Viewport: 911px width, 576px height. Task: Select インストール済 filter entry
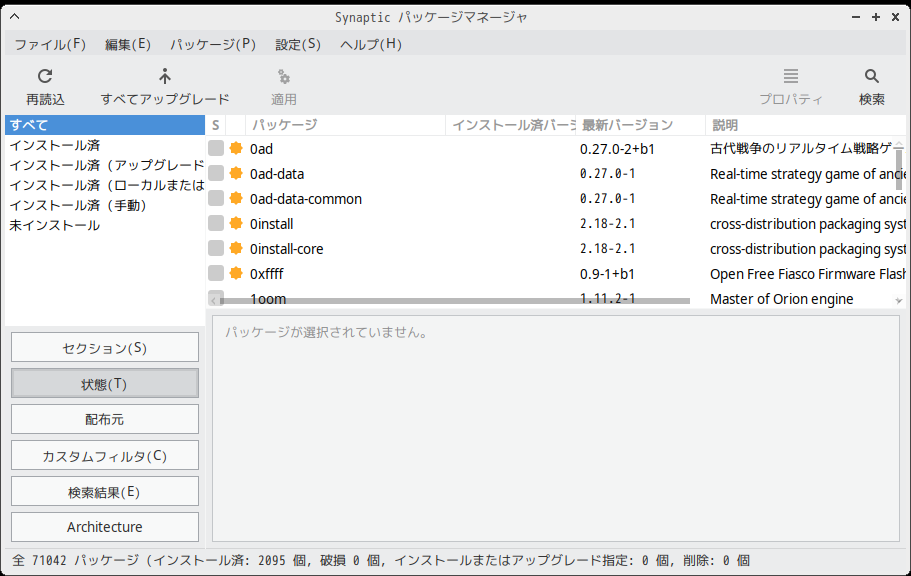(x=105, y=145)
